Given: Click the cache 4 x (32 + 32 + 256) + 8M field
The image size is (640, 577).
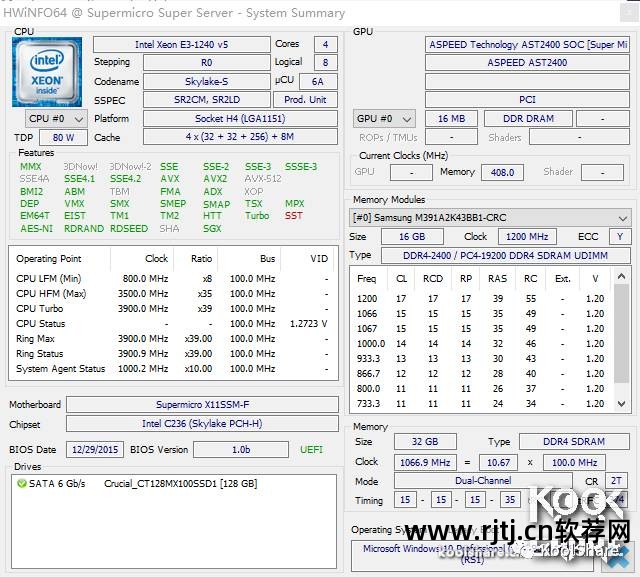Looking at the screenshot, I should click(240, 137).
